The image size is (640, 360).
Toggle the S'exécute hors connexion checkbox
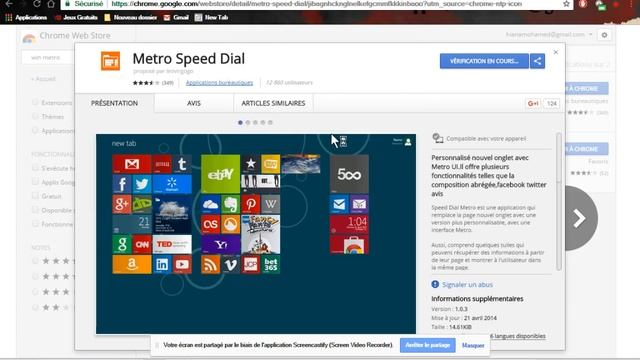[35, 168]
